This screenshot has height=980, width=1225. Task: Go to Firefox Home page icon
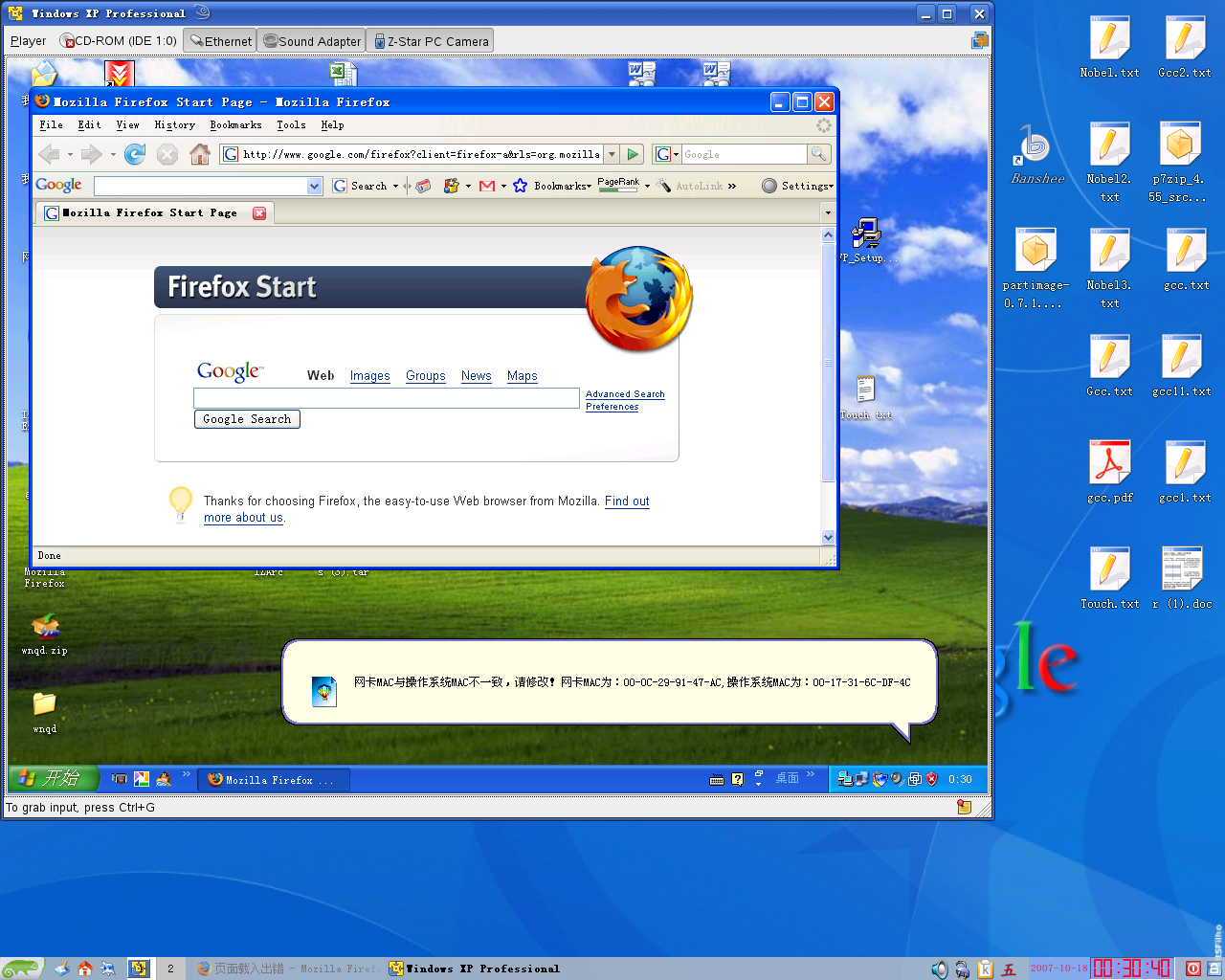click(200, 154)
